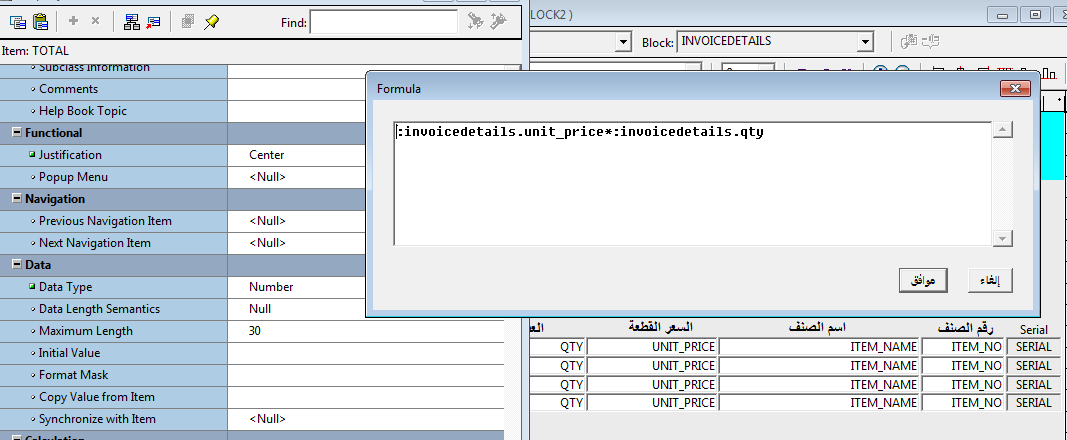
Task: Click the Paste Properties clipboard icon
Action: tap(40, 21)
